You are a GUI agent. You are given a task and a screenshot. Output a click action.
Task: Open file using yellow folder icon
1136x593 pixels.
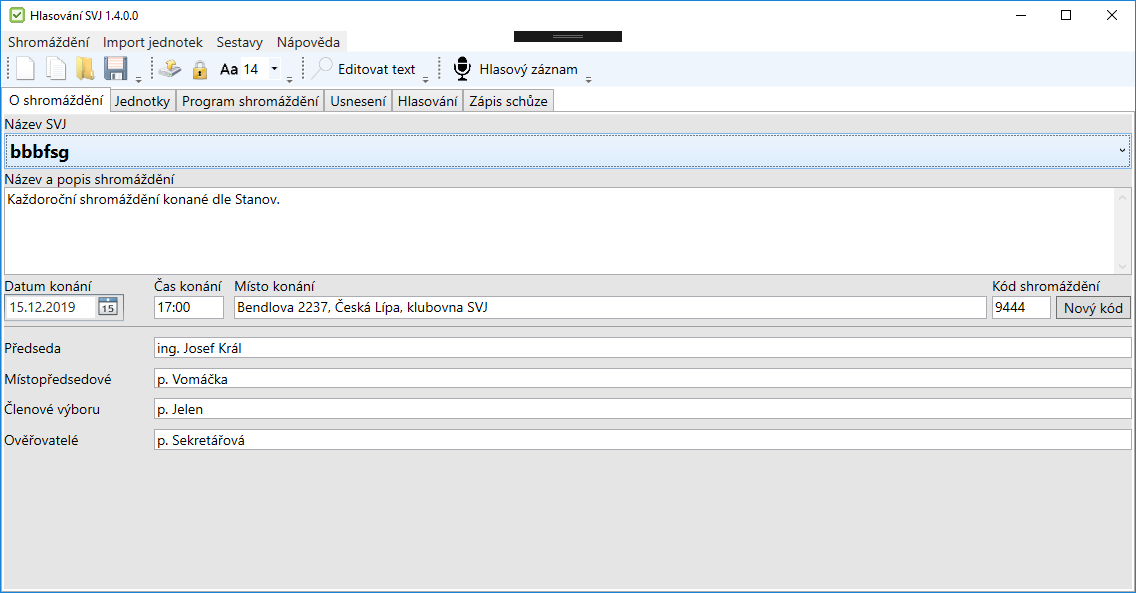(x=85, y=69)
